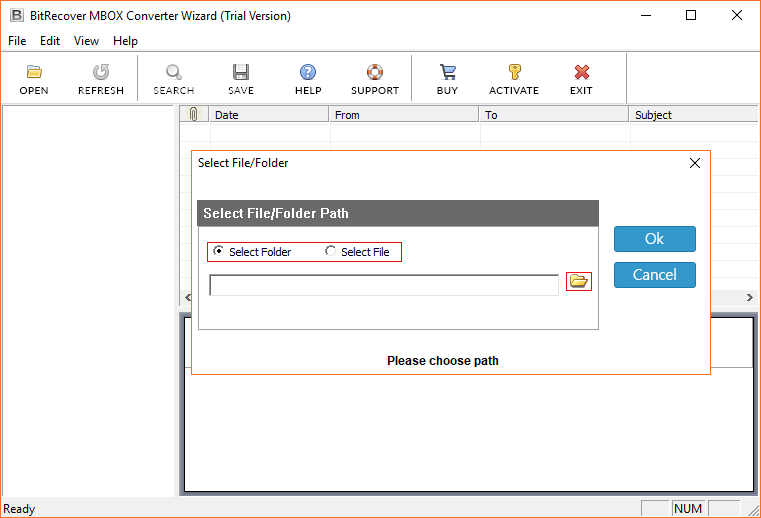Close the Select File/Folder dialog
The image size is (761, 518).
[695, 162]
